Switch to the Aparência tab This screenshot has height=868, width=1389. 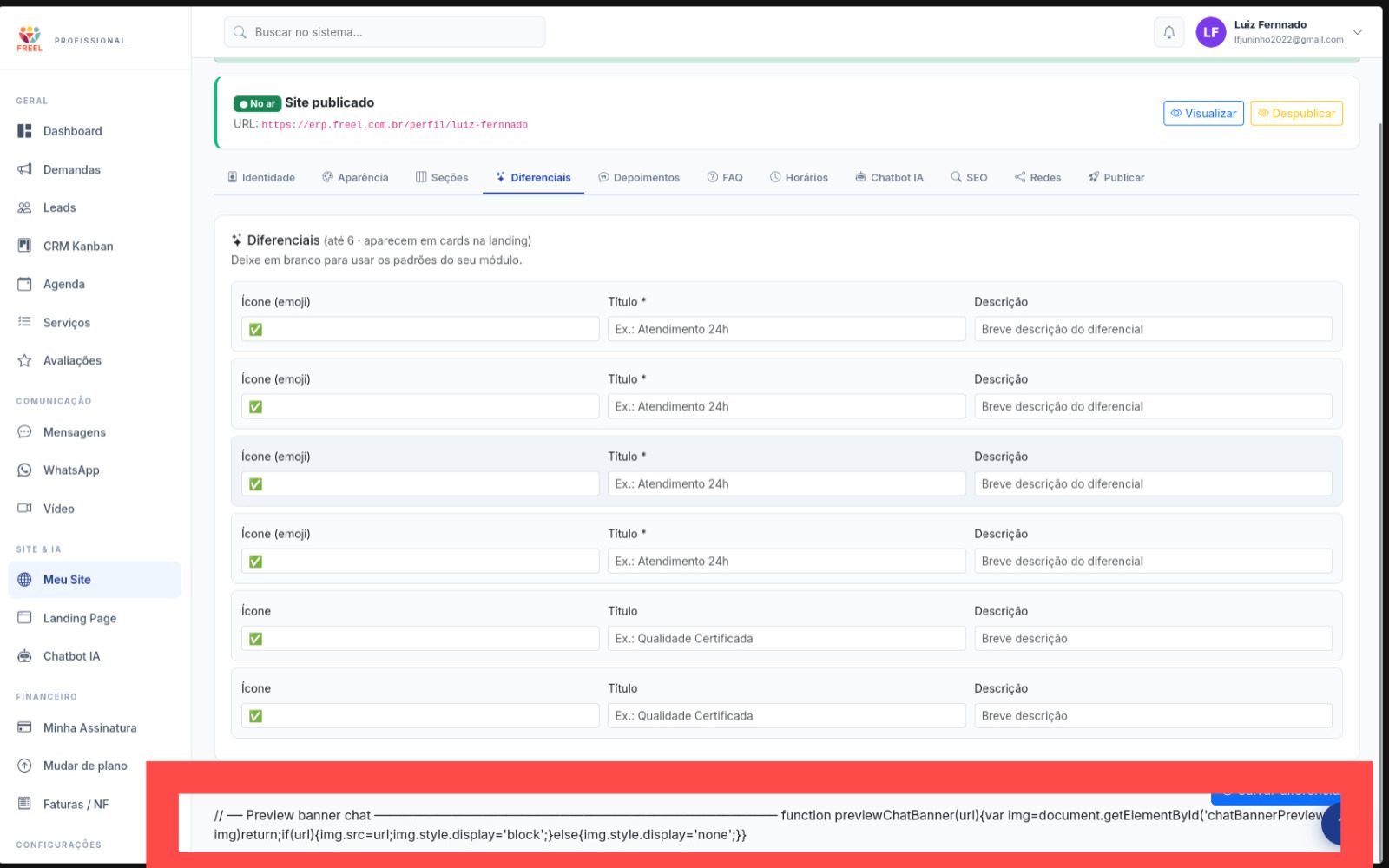tap(355, 177)
